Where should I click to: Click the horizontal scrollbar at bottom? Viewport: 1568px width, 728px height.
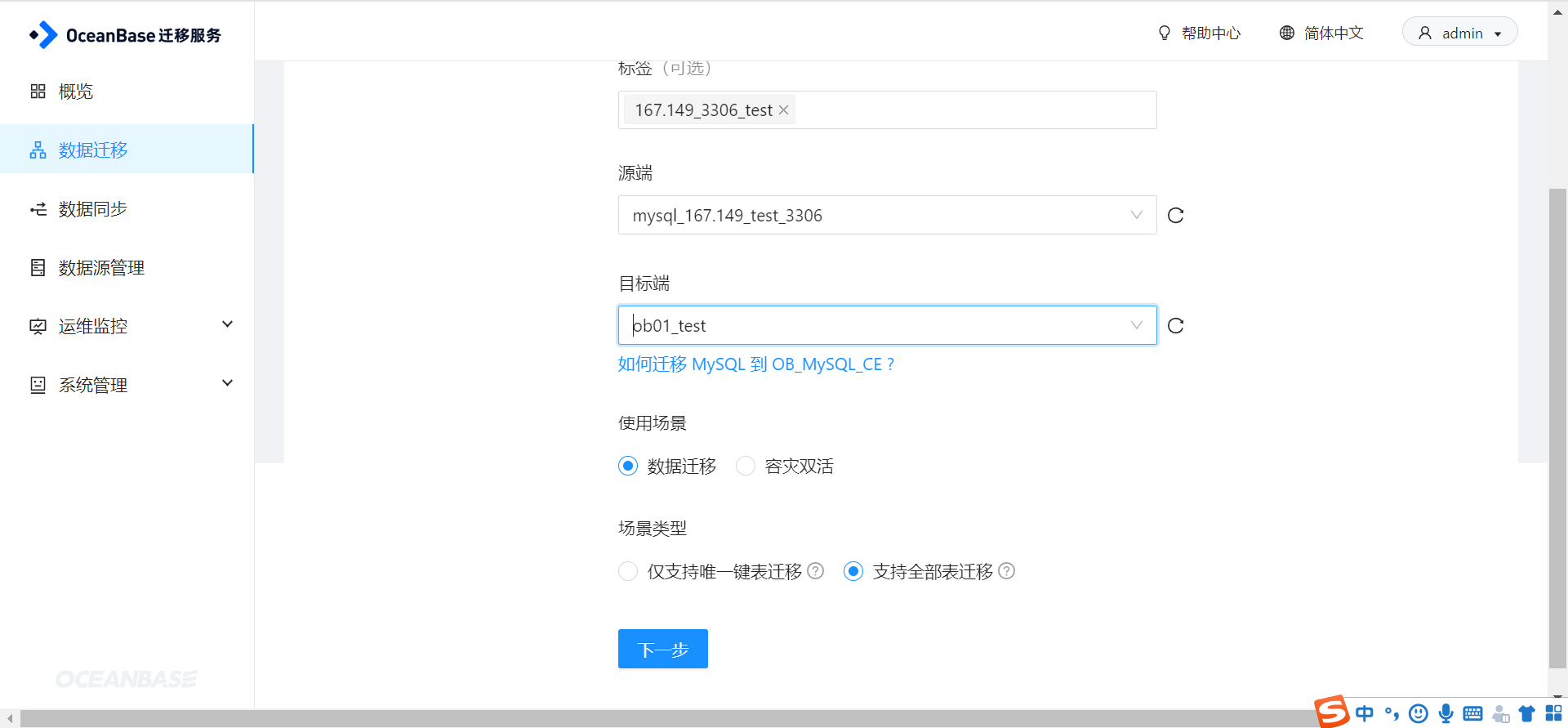pyautogui.click(x=666, y=718)
